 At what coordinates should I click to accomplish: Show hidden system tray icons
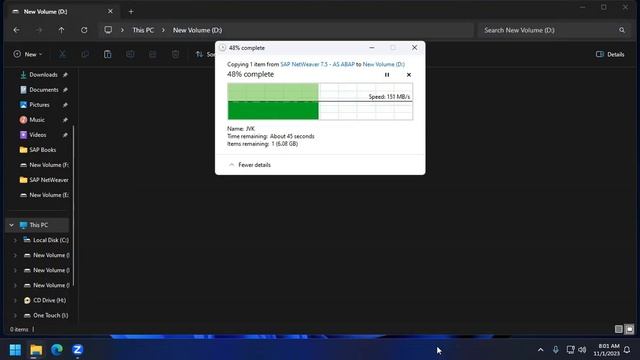pyautogui.click(x=540, y=350)
